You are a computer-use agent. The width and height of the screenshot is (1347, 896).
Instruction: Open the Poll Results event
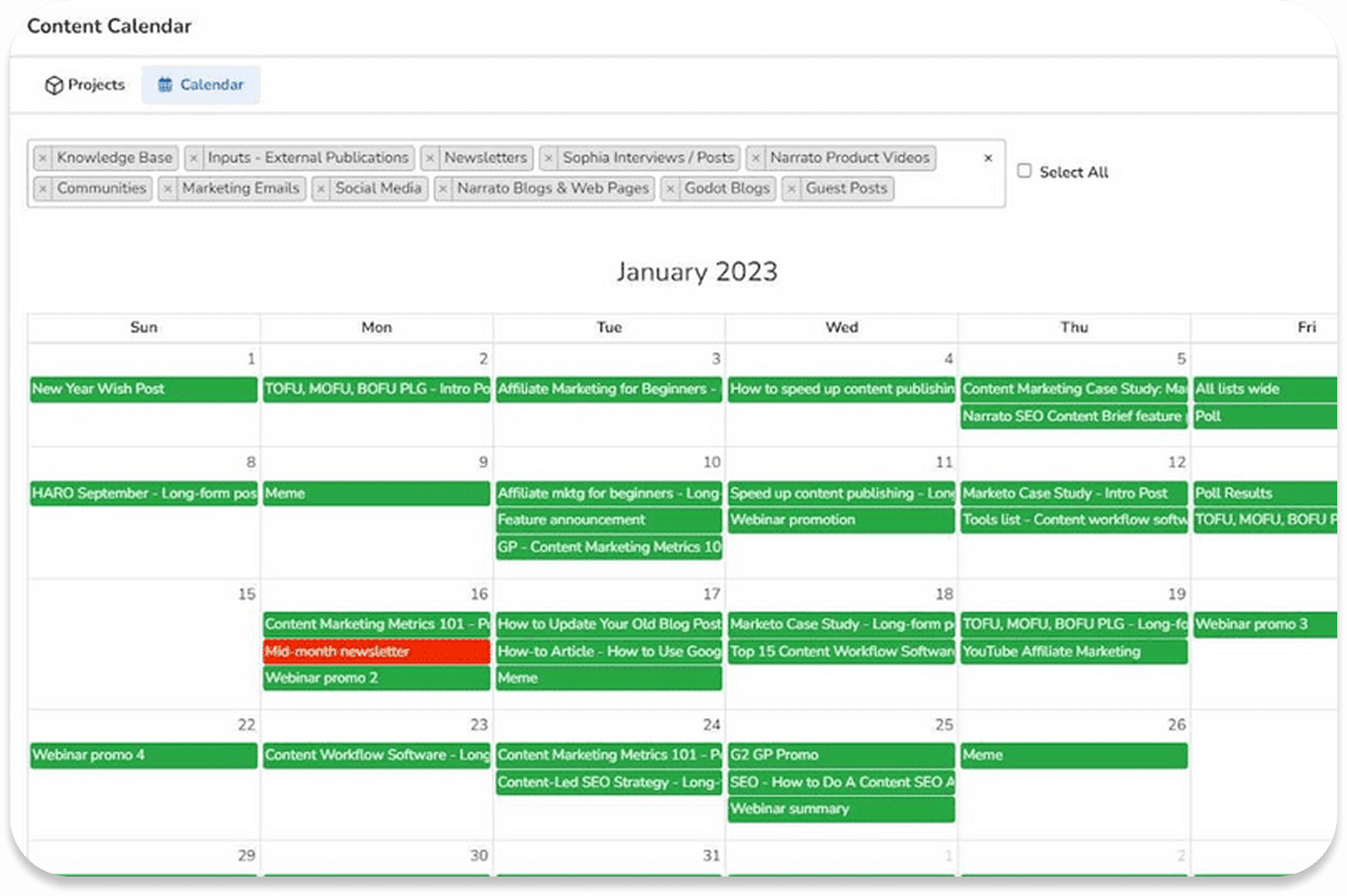[1265, 494]
